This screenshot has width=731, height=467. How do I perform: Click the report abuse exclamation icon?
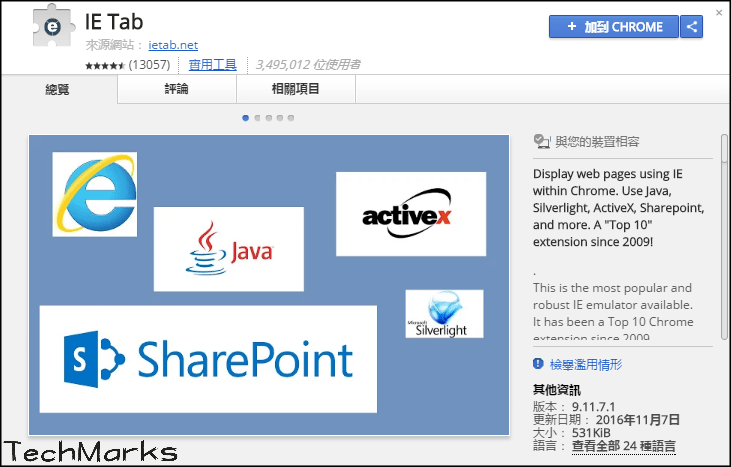[x=538, y=364]
